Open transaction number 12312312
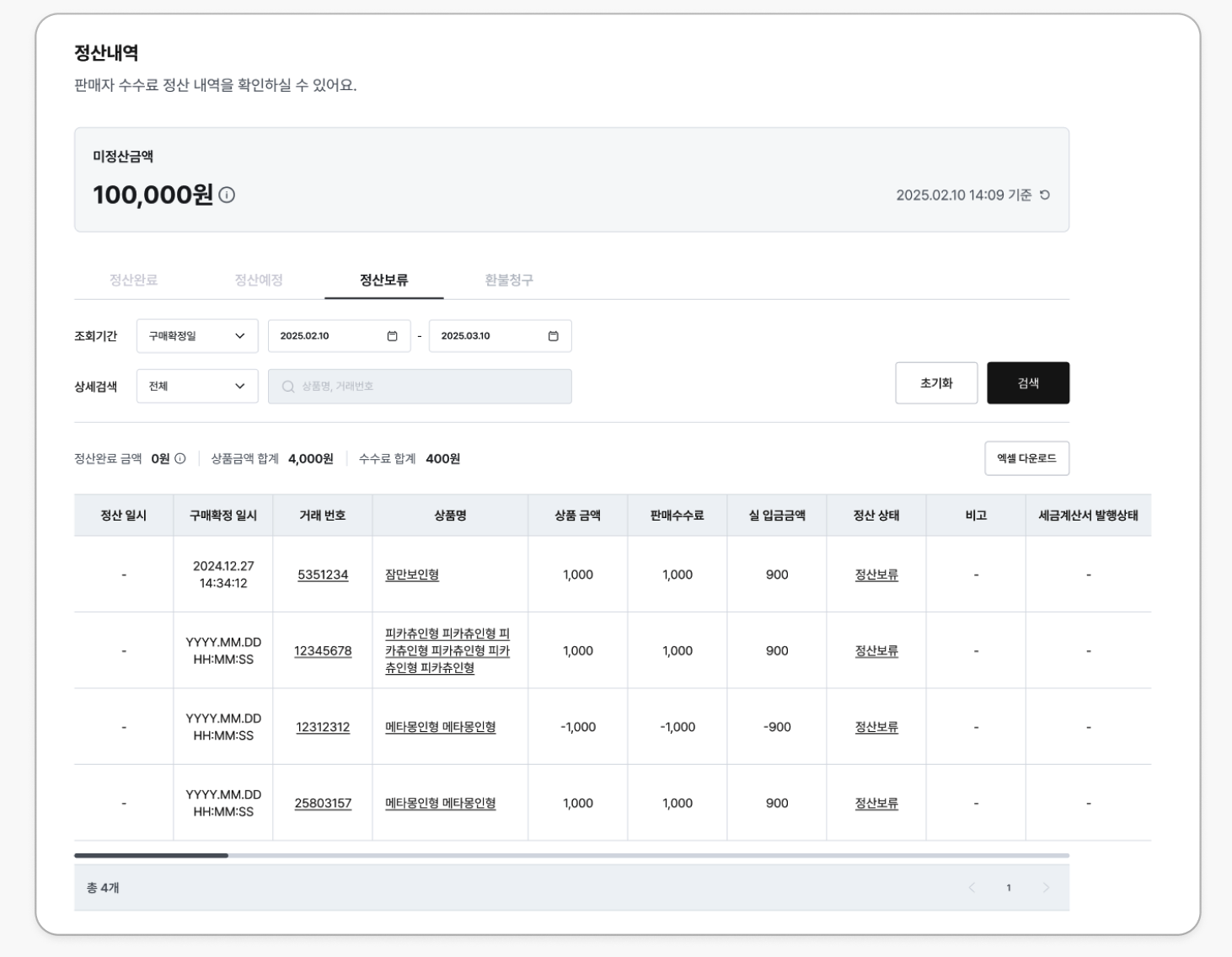The image size is (1232, 957). (323, 727)
